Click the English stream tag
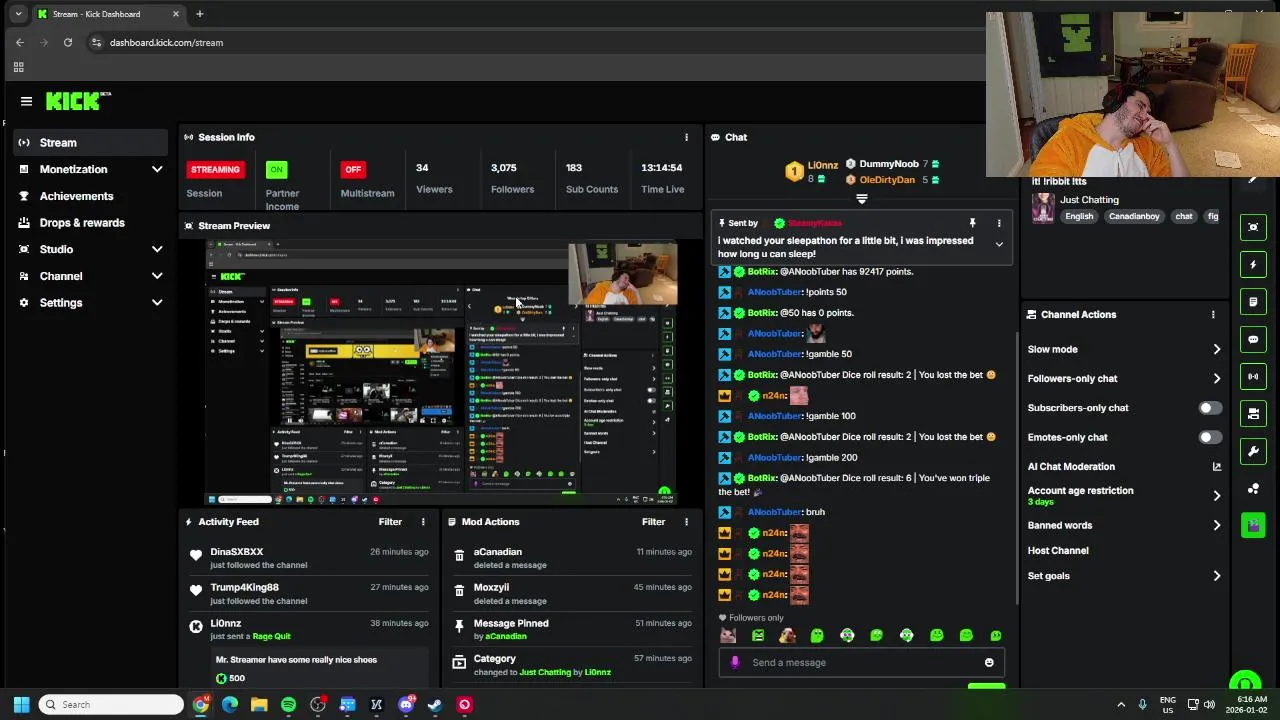The width and height of the screenshot is (1280, 720). click(1079, 216)
